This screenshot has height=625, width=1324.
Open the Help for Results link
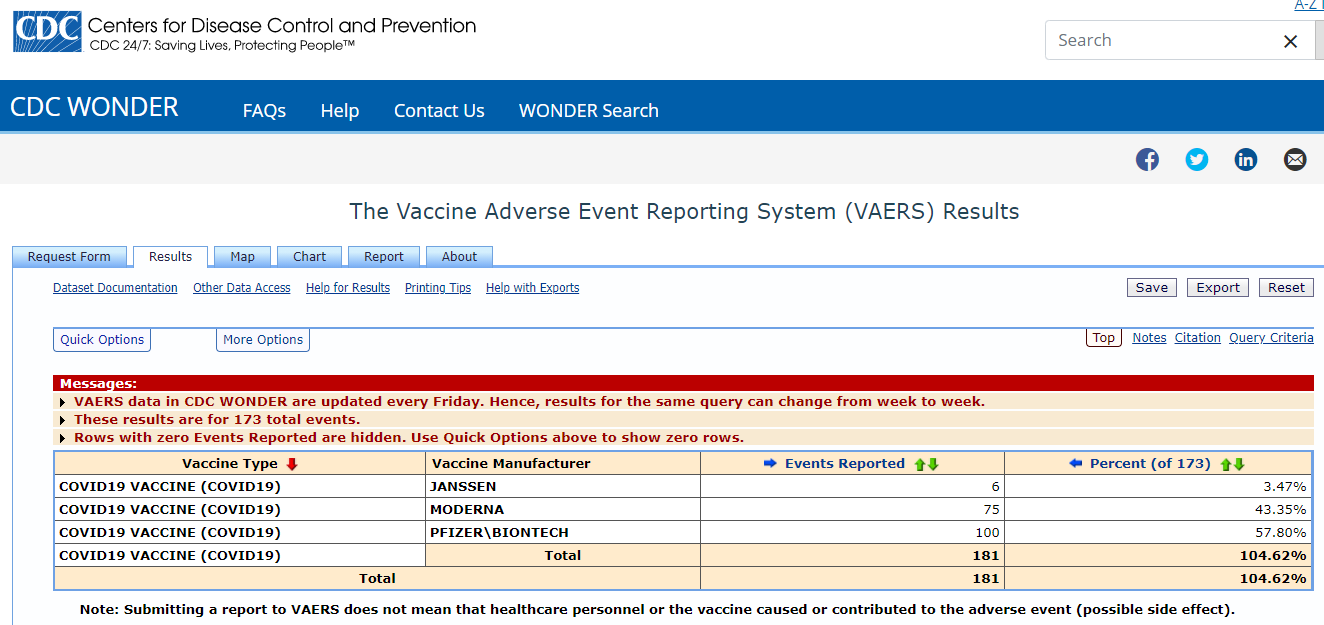[x=348, y=288]
